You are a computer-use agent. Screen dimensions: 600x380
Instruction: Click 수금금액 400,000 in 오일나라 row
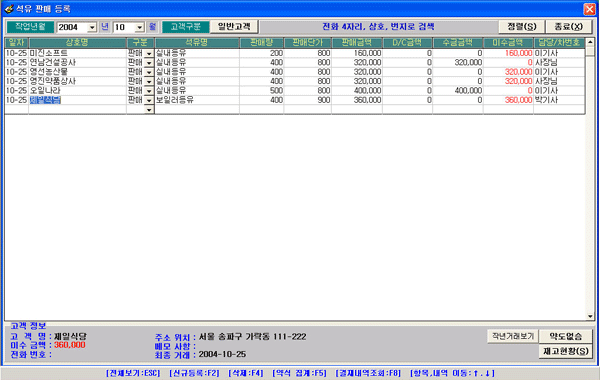click(458, 91)
